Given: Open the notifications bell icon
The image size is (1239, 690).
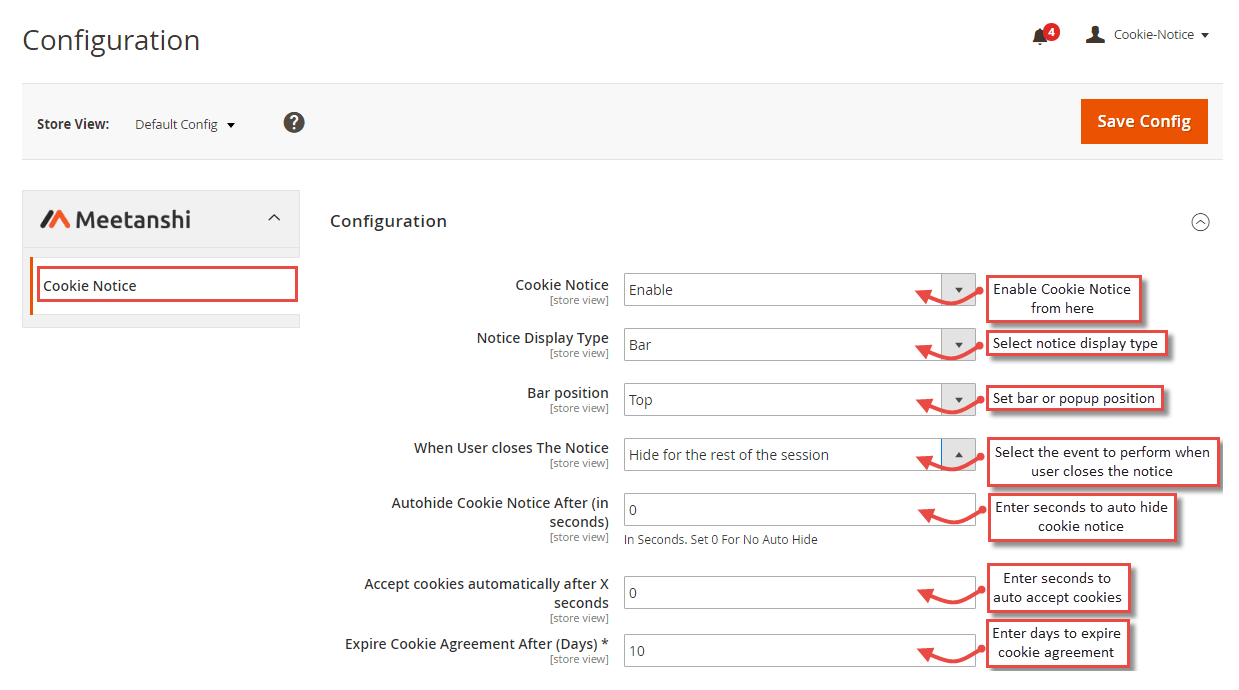Looking at the screenshot, I should [1040, 36].
